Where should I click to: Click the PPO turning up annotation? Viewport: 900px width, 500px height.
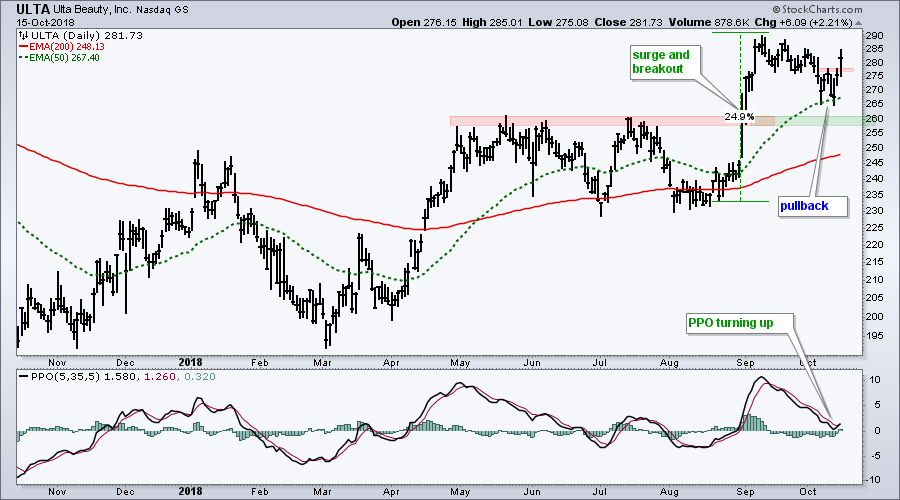[x=739, y=323]
